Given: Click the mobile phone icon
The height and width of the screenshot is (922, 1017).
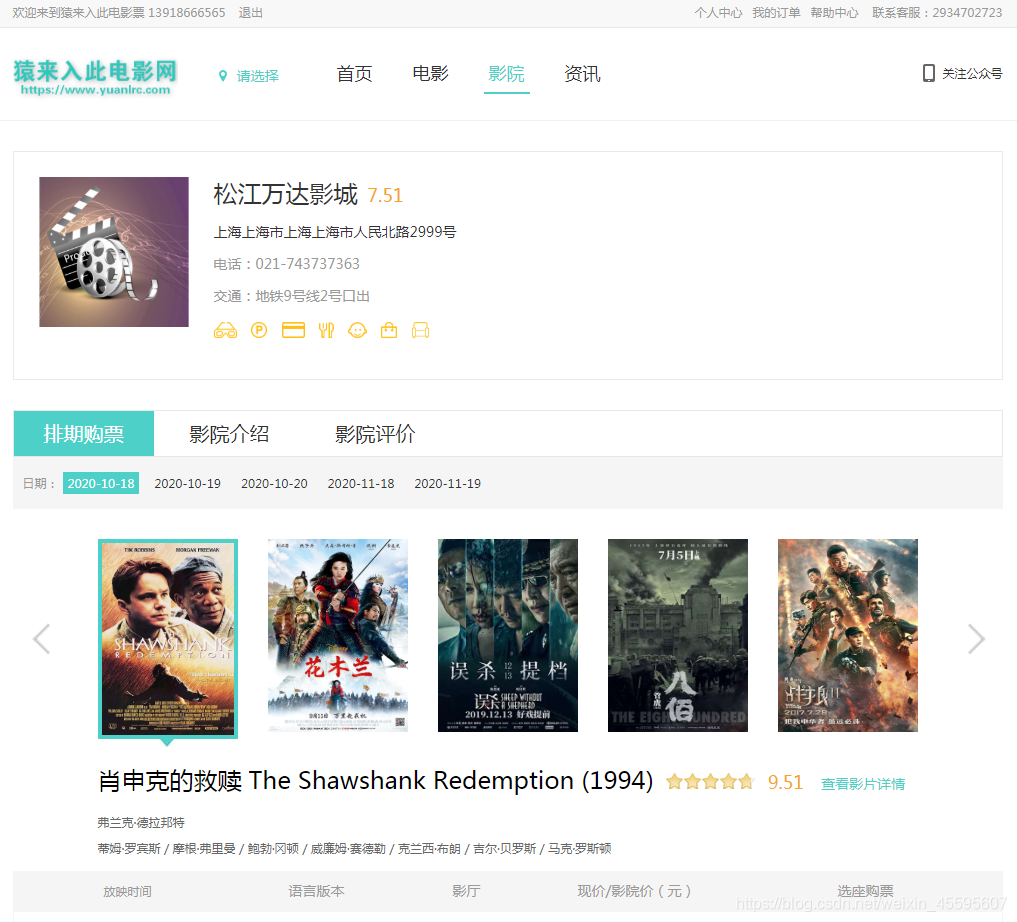Looking at the screenshot, I should 929,73.
